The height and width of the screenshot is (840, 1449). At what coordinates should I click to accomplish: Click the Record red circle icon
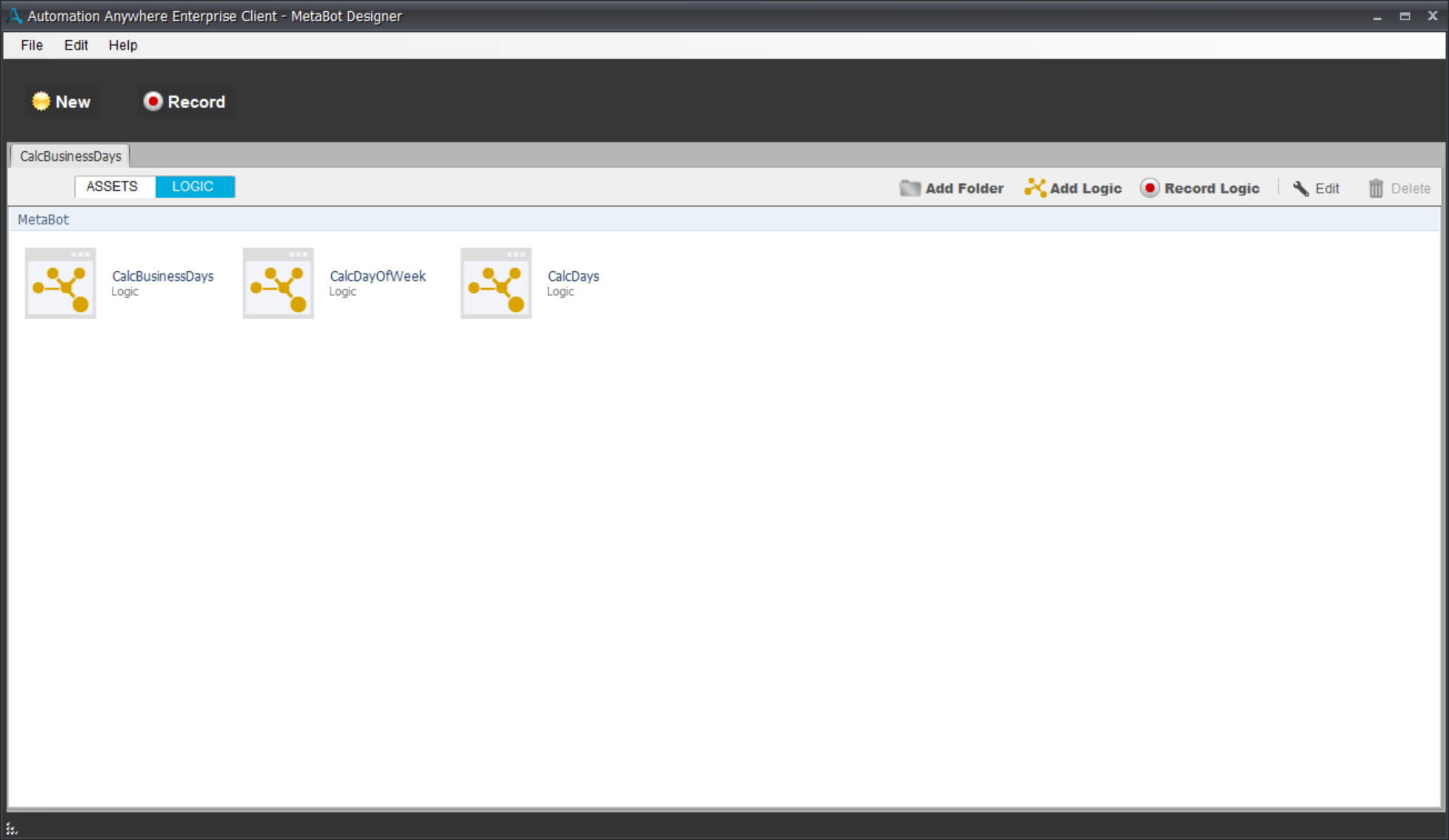[x=153, y=101]
